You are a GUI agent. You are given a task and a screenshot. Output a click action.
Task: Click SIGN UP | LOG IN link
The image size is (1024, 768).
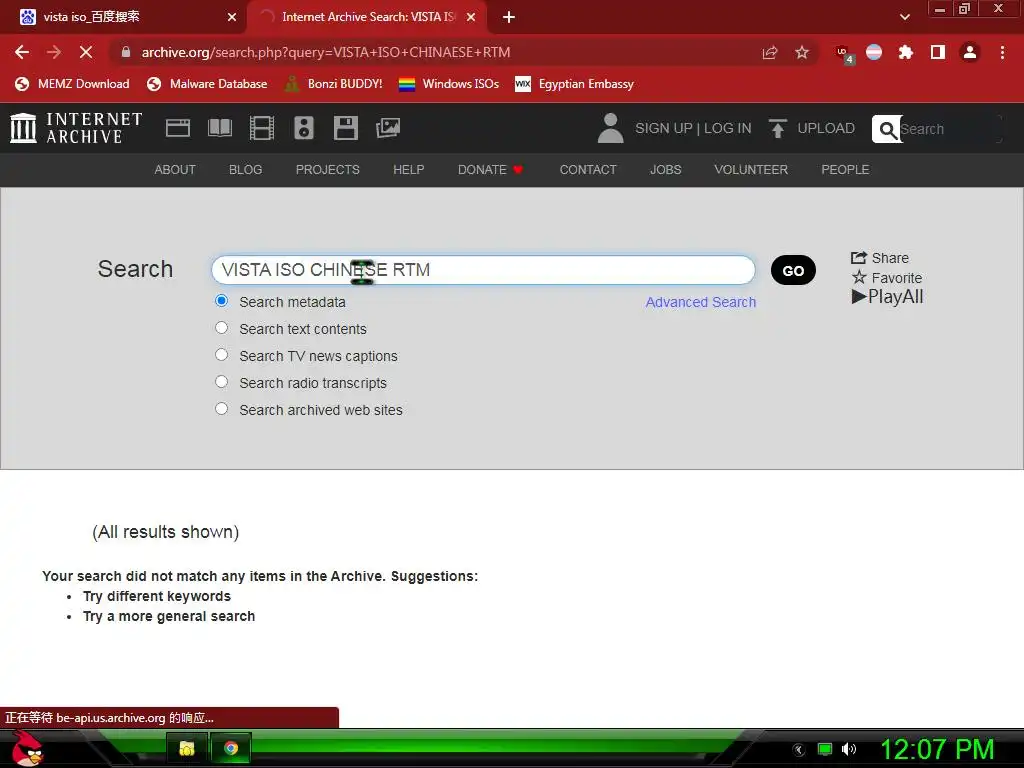coord(694,129)
